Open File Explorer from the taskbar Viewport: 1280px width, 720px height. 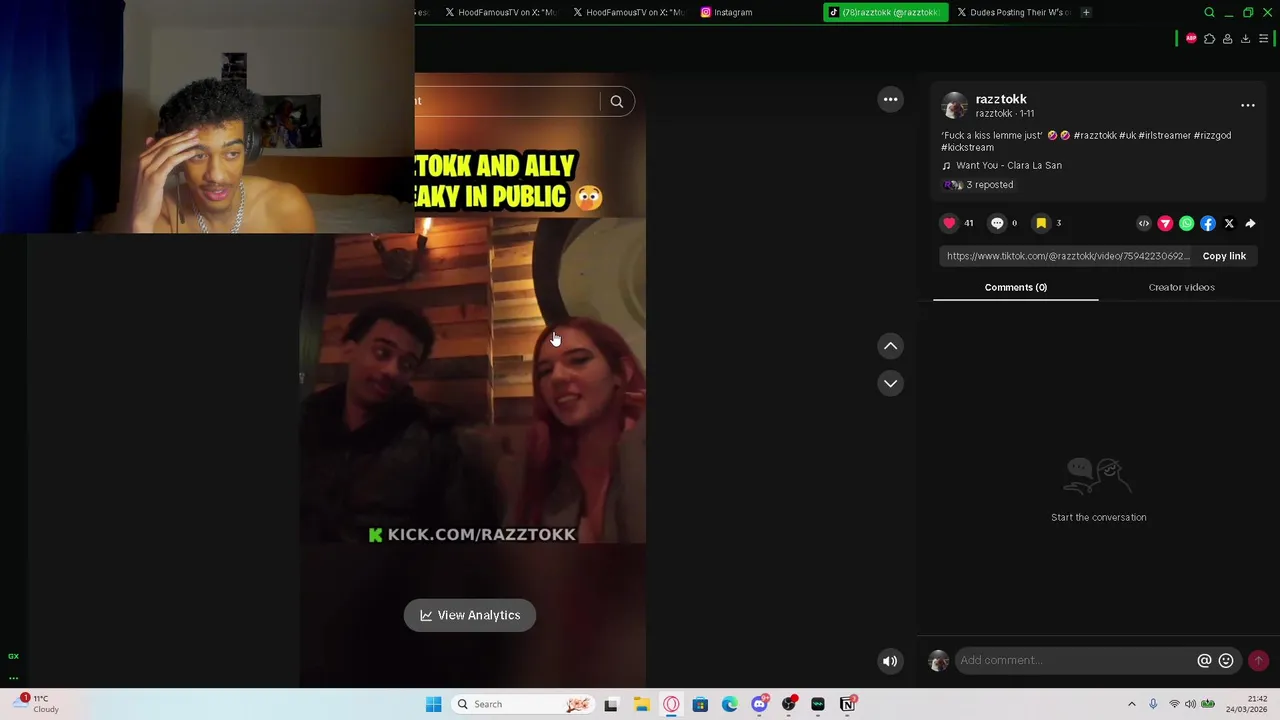[641, 704]
